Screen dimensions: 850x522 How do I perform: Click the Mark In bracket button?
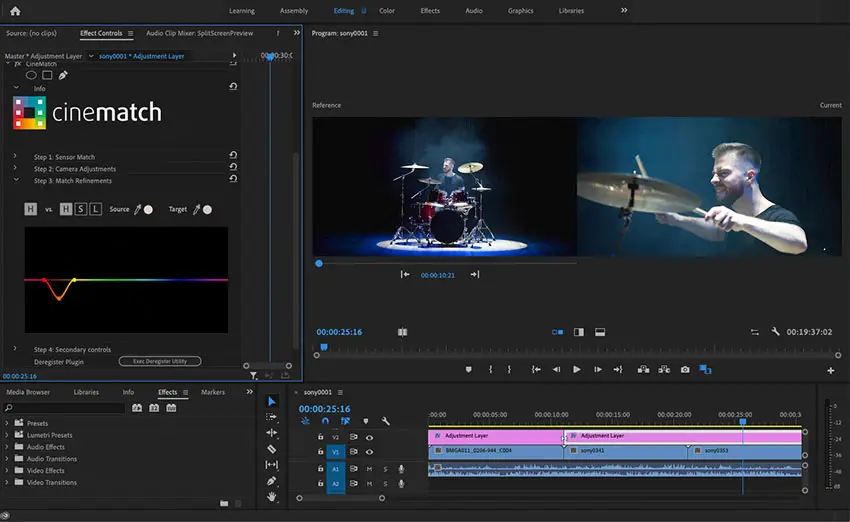[x=491, y=370]
